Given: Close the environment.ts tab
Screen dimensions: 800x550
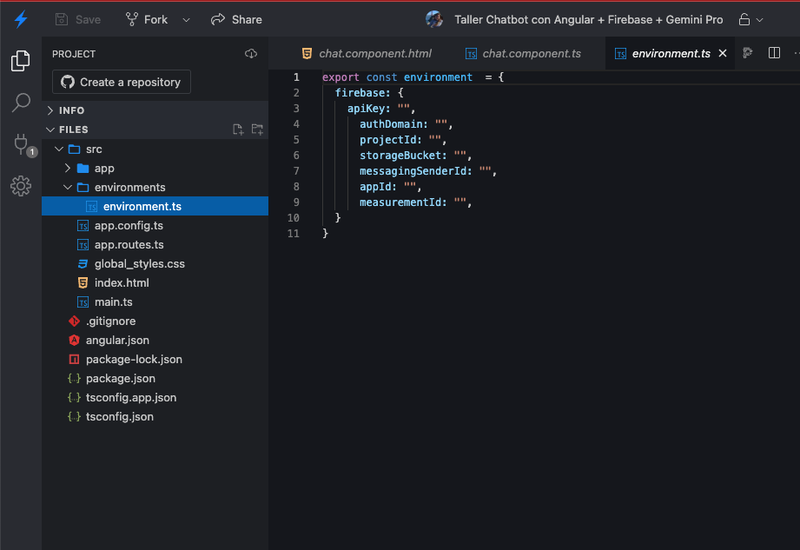Looking at the screenshot, I should 722,53.
